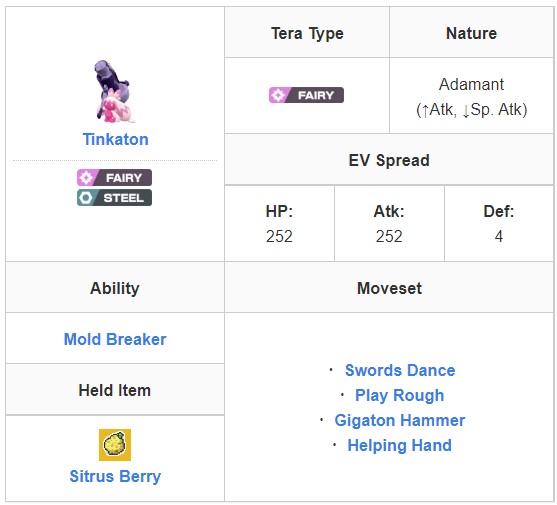Open the Sitrus Berry link
Image resolution: width=557 pixels, height=505 pixels.
[115, 476]
